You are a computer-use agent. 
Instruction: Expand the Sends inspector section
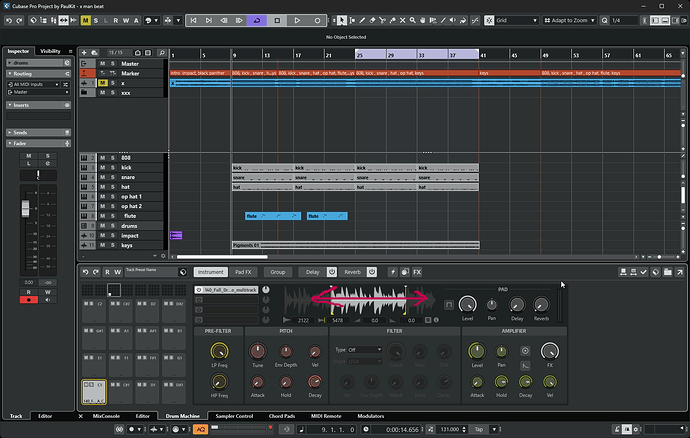pyautogui.click(x=38, y=132)
